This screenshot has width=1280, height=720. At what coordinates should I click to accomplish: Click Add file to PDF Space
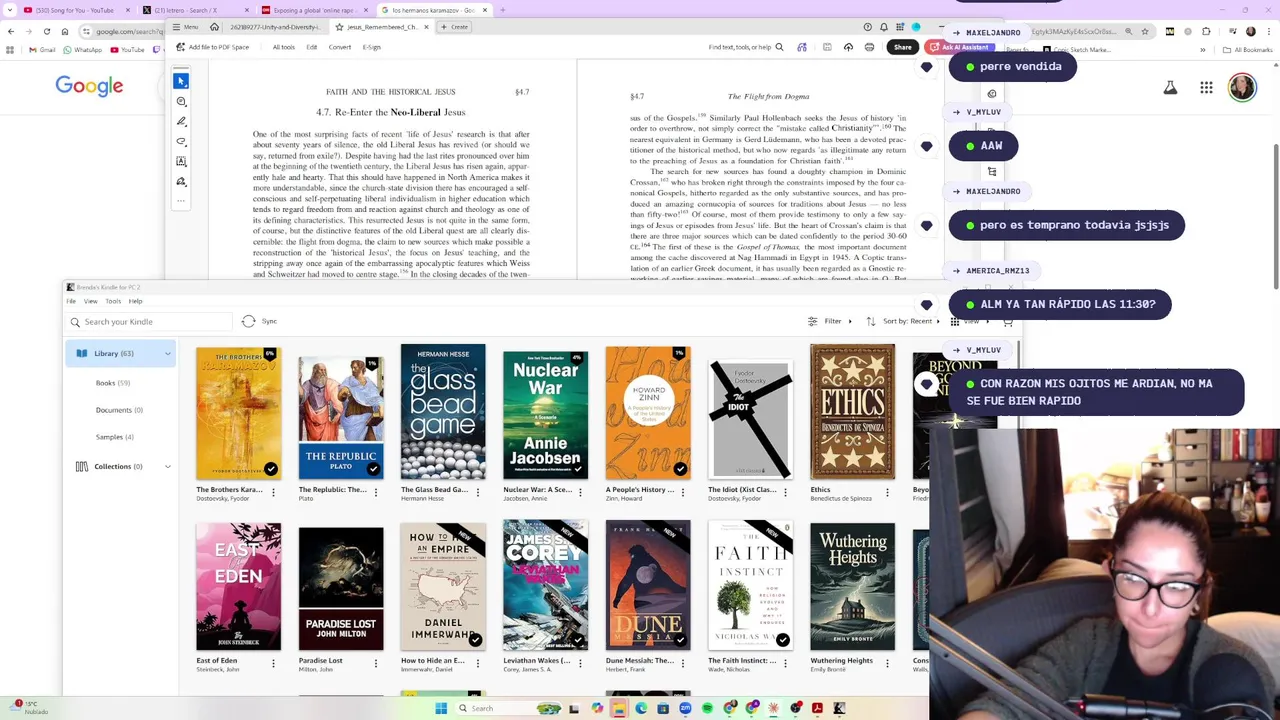coord(212,47)
